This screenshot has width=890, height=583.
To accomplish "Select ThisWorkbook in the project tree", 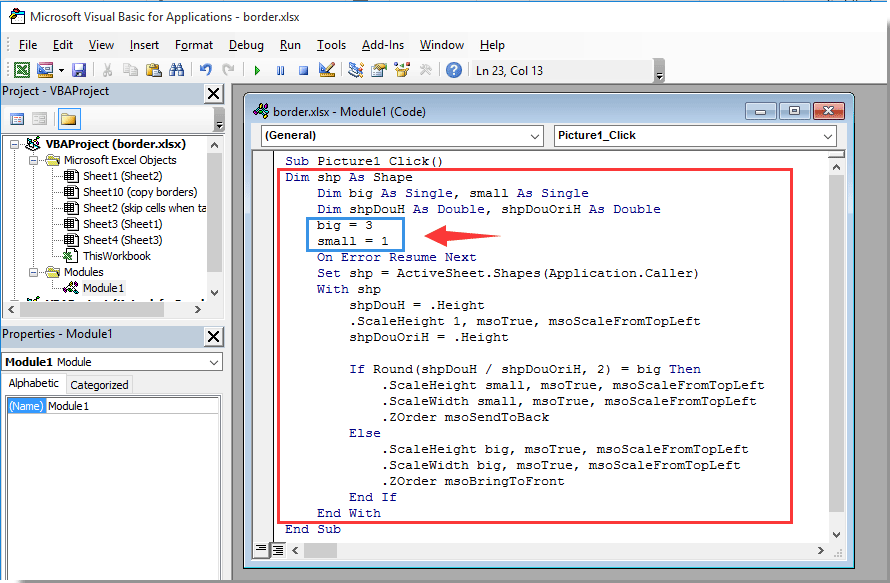I will (116, 256).
